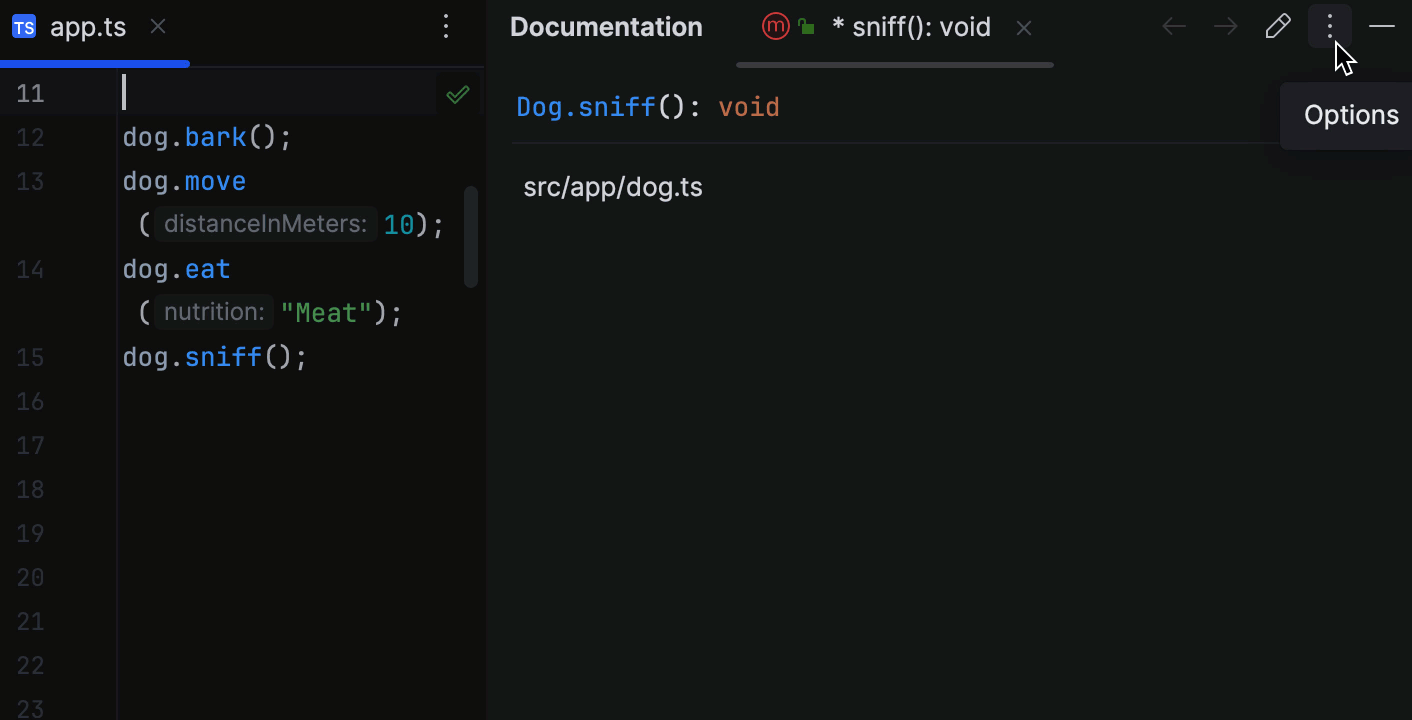The height and width of the screenshot is (720, 1412).
Task: Click the editor scrollbar thumb
Action: point(471,235)
